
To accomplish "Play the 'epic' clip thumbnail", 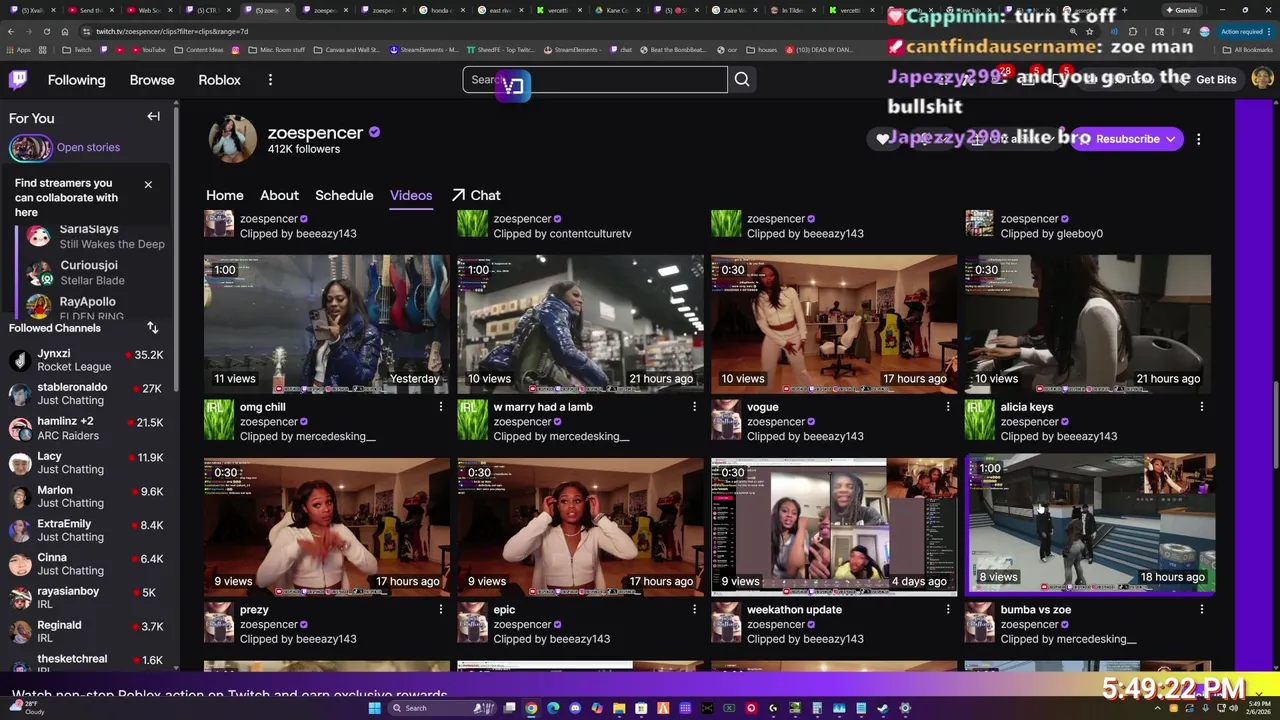I will point(581,526).
